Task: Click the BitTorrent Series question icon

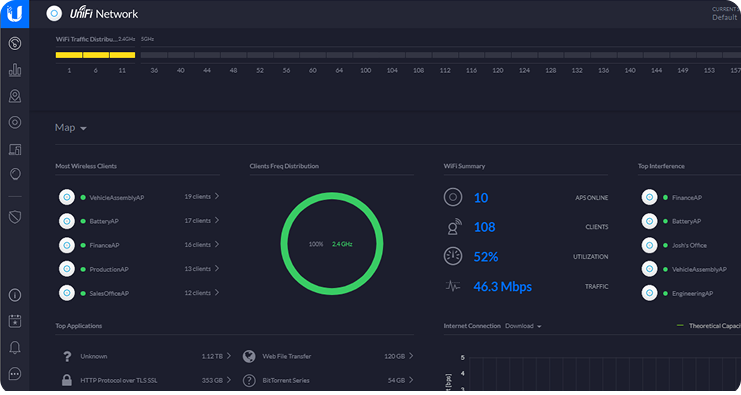Action: click(249, 380)
